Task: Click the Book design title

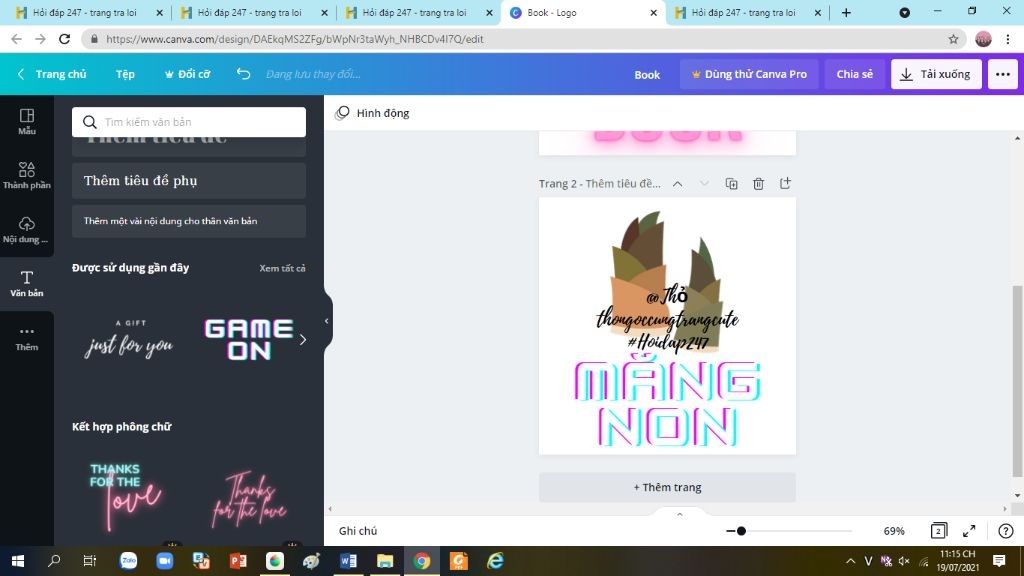Action: click(647, 74)
